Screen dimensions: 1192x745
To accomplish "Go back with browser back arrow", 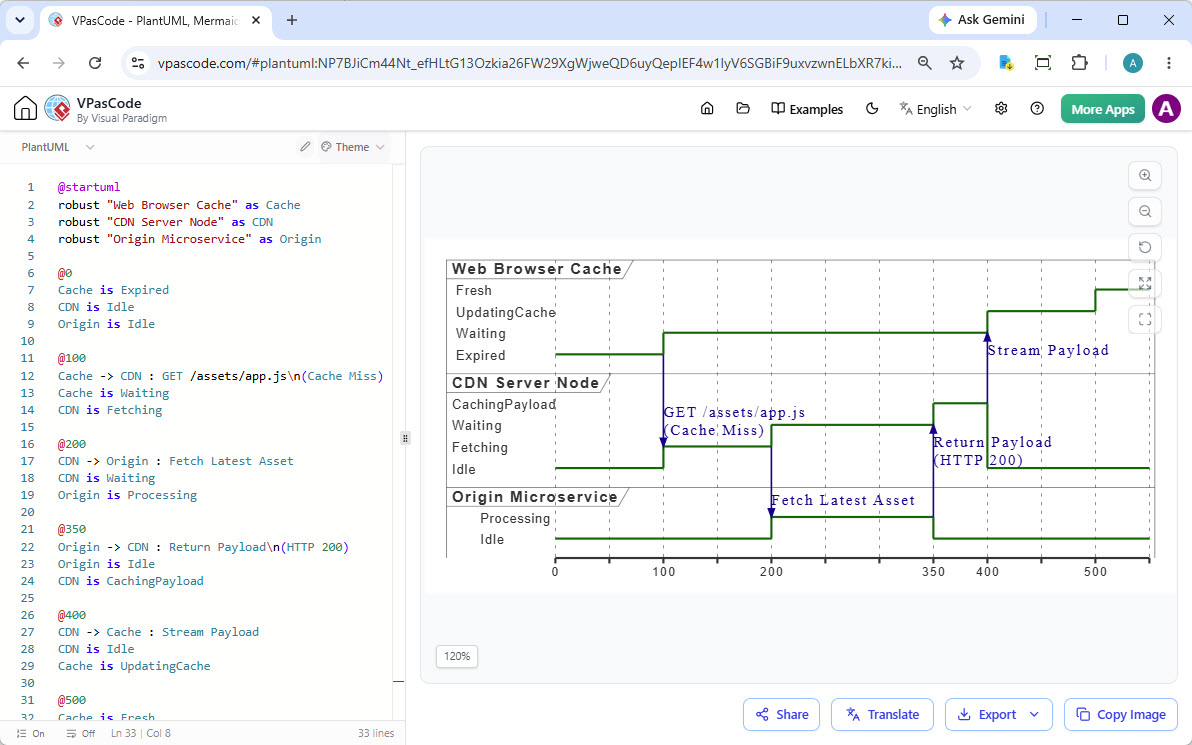I will coord(24,63).
